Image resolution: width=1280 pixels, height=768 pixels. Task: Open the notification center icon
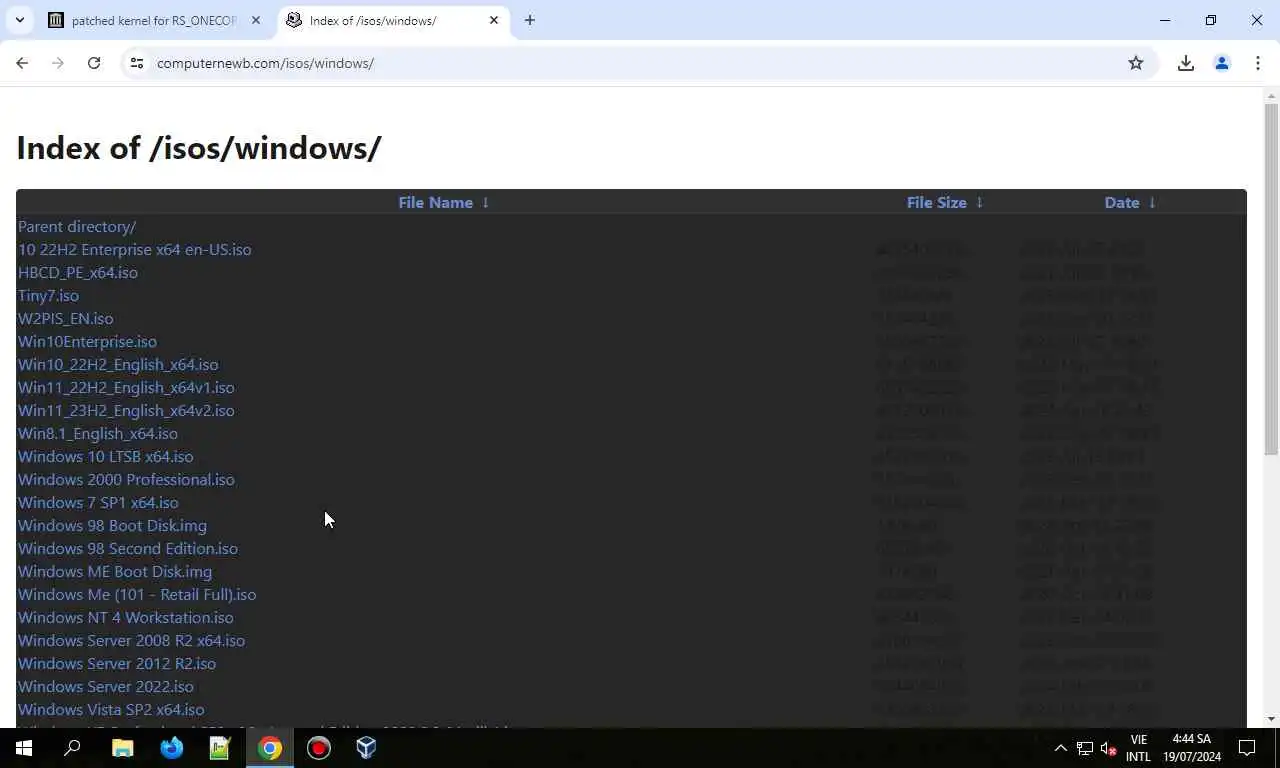1247,748
